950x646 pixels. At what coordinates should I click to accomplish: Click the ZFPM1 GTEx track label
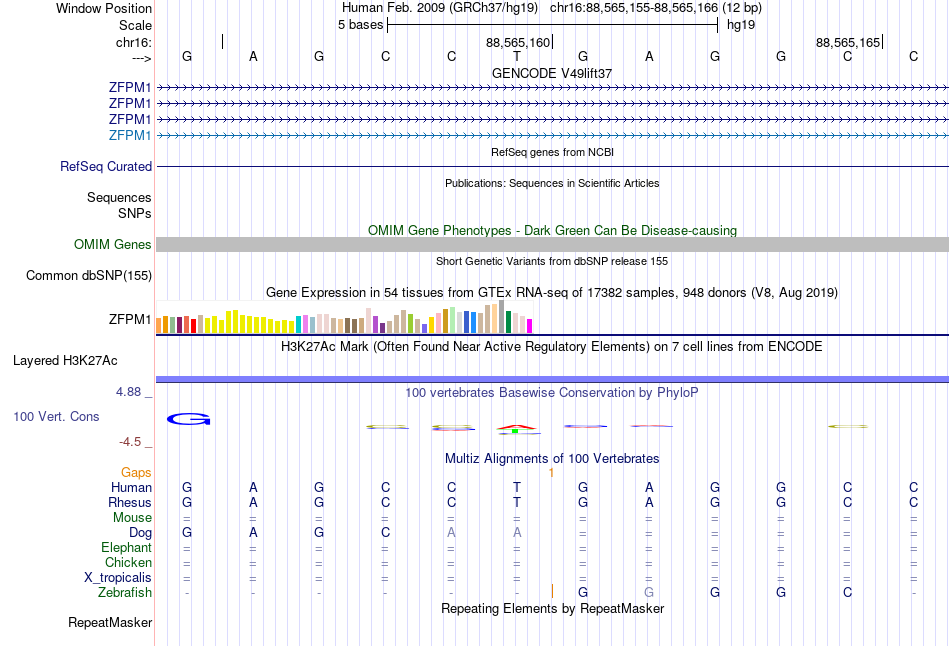[130, 319]
